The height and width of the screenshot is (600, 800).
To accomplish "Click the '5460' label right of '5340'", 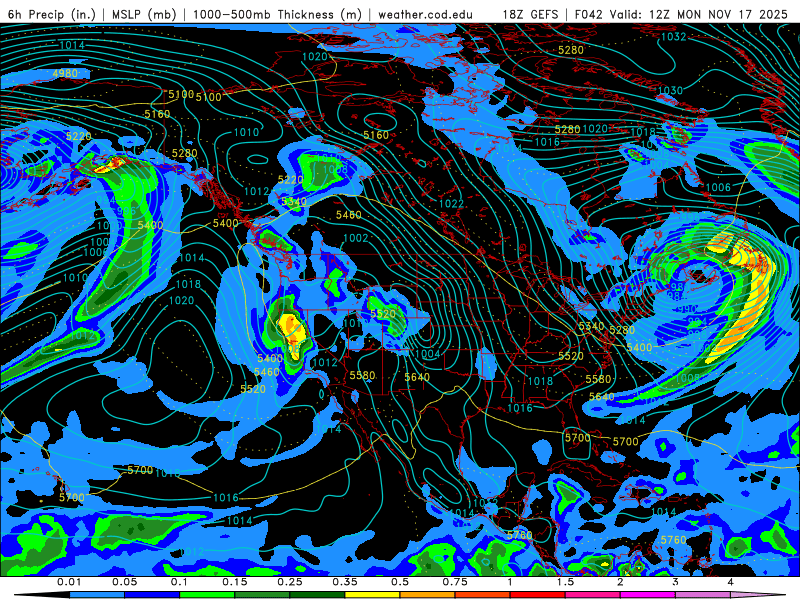I will (x=348, y=215).
